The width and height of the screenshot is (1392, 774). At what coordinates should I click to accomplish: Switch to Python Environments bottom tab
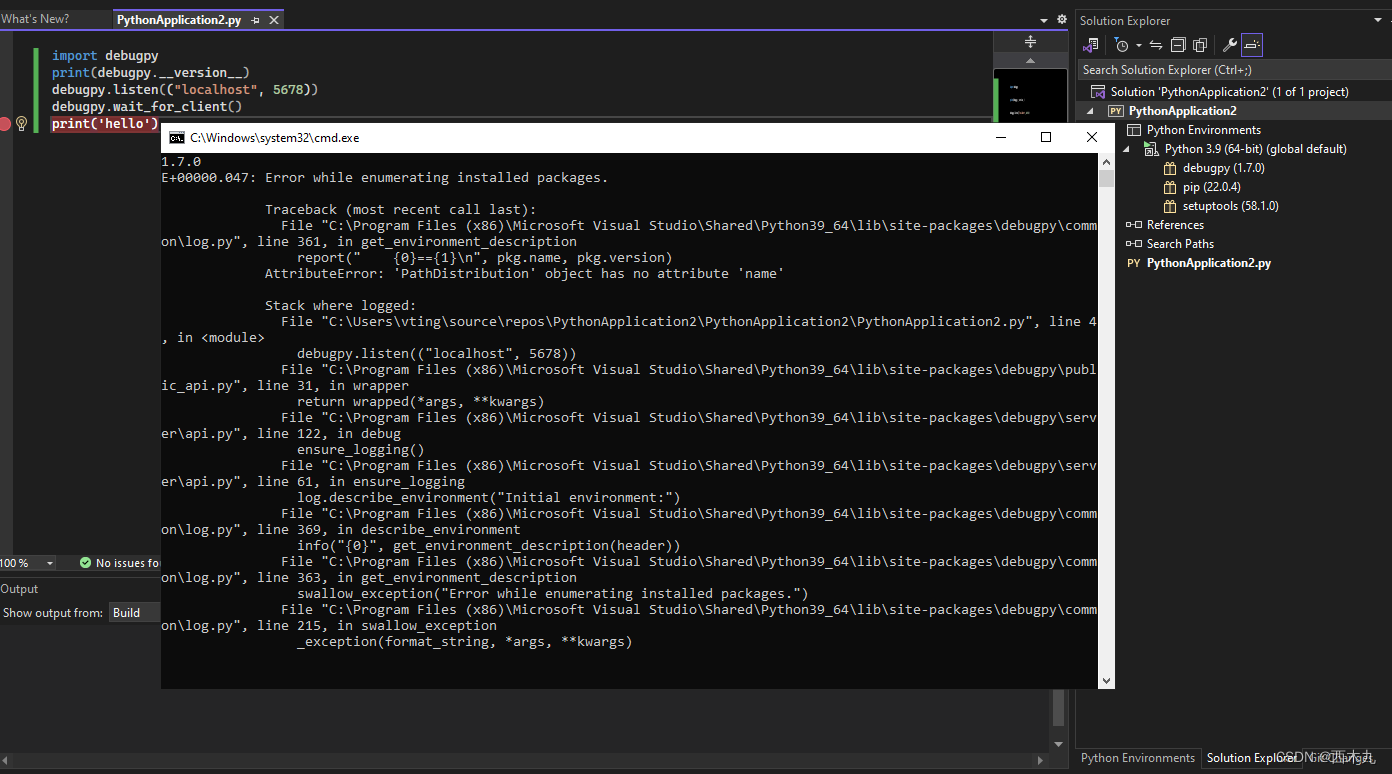tap(1137, 758)
